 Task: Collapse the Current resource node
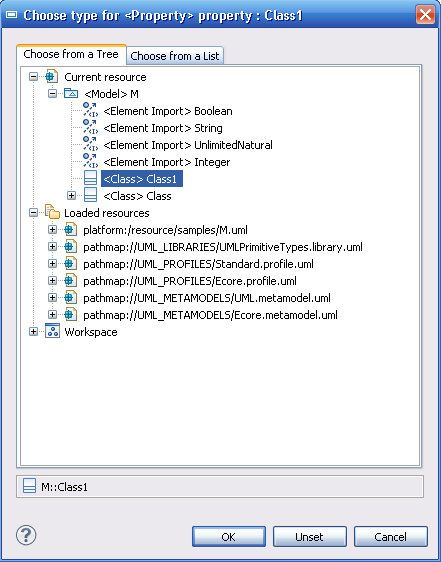33,77
